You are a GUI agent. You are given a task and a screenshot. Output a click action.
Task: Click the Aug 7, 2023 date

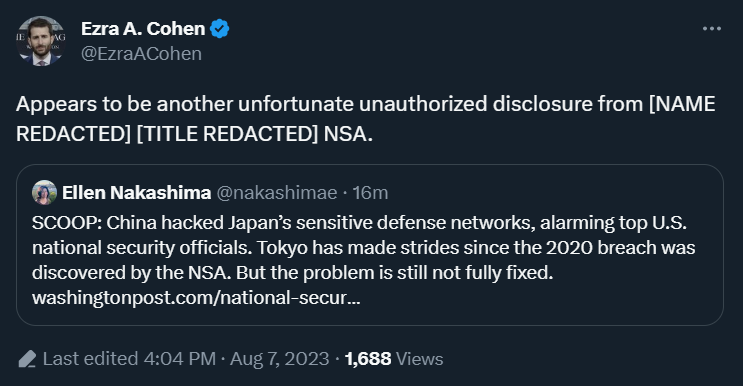pos(280,359)
